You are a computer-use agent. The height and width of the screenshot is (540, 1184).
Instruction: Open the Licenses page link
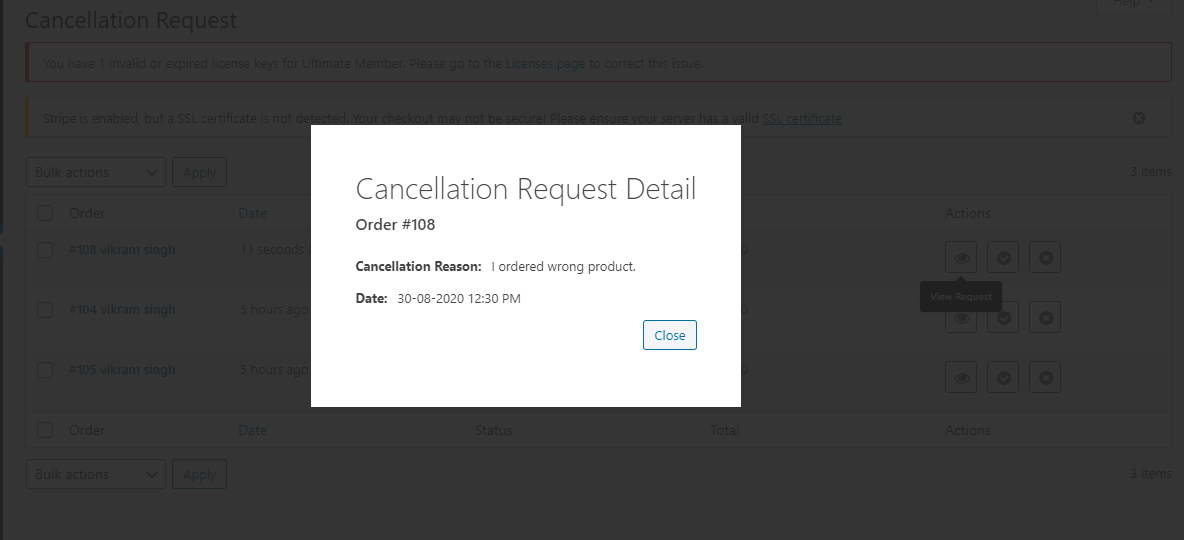pyautogui.click(x=545, y=63)
